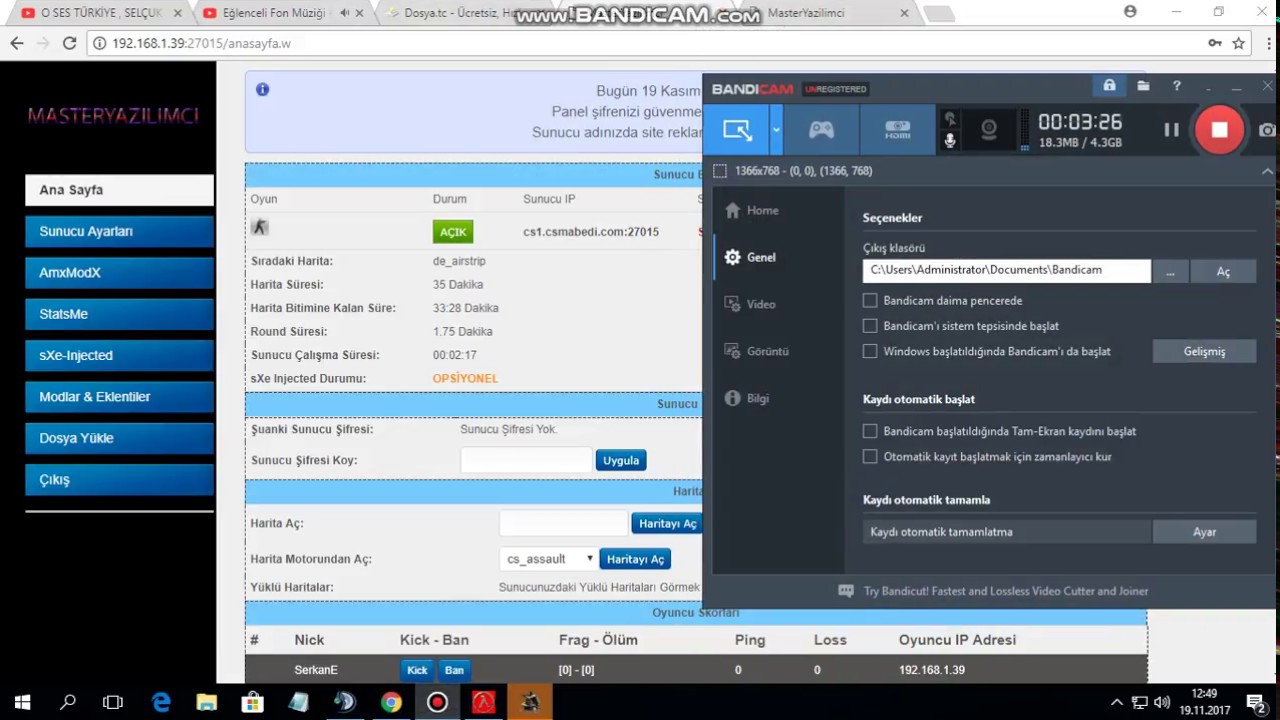Viewport: 1280px width, 720px height.
Task: Go back in the browser
Action: [17, 43]
